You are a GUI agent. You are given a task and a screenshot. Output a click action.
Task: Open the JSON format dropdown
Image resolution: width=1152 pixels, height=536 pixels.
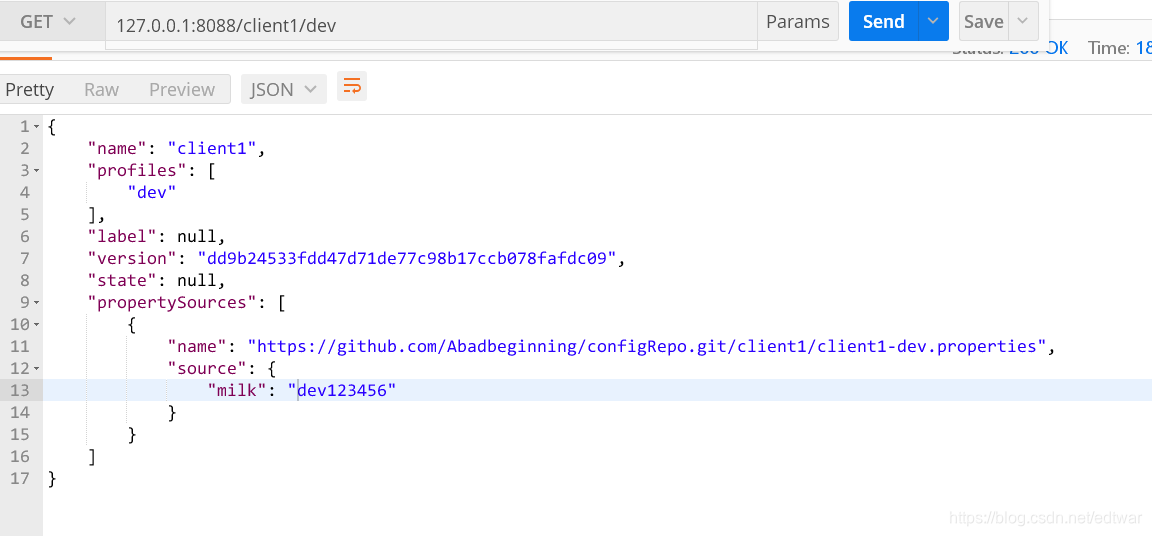pyautogui.click(x=284, y=90)
